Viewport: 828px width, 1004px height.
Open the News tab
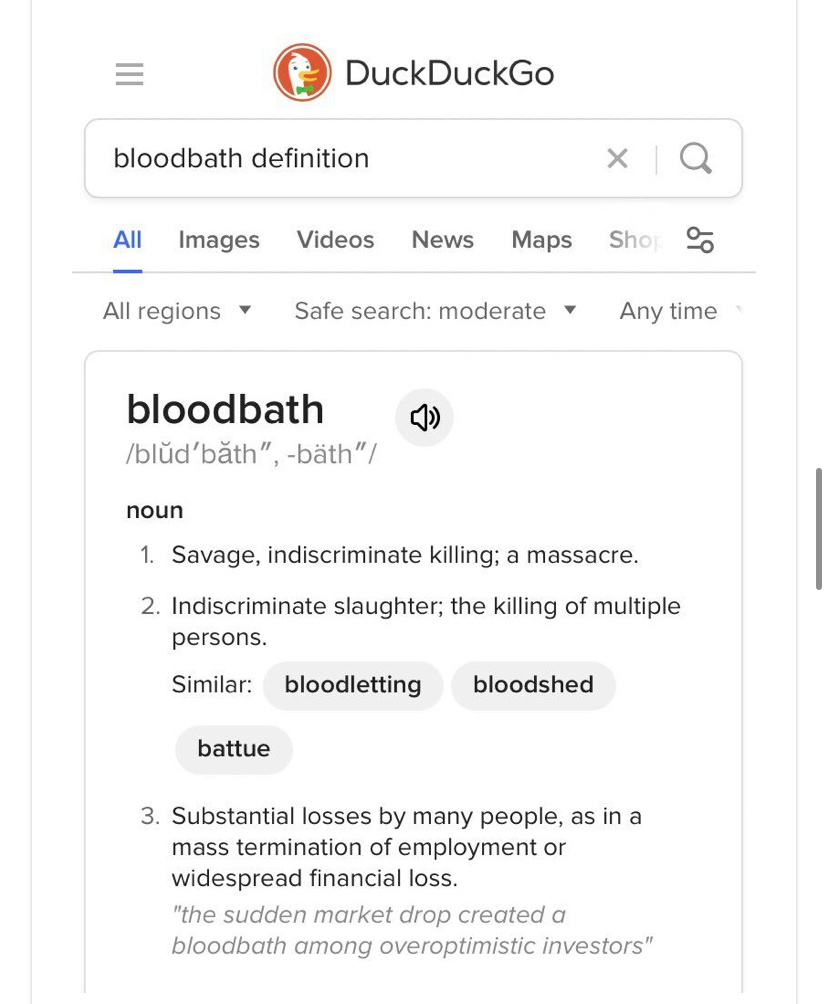point(442,240)
